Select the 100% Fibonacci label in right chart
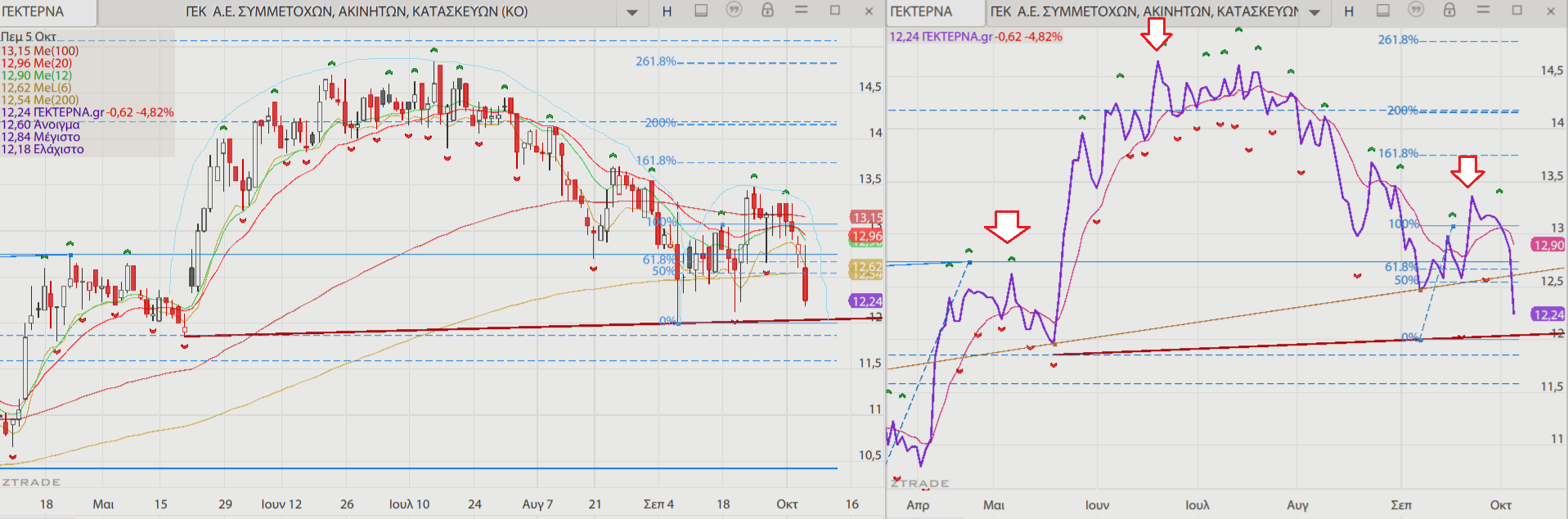Viewport: 1568px width, 519px height. [1404, 224]
